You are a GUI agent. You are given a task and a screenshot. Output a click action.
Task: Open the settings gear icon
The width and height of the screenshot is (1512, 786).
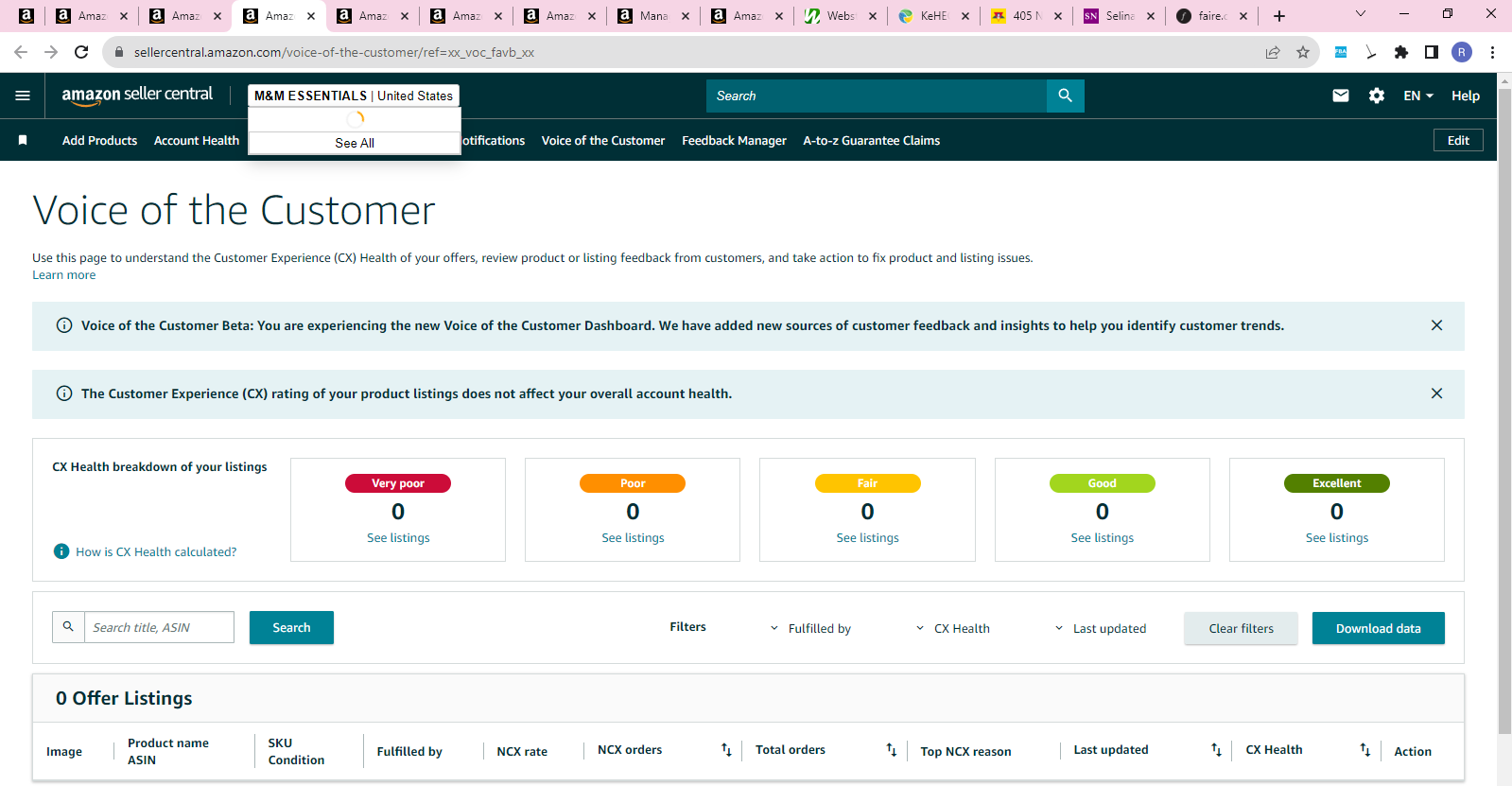coord(1377,96)
